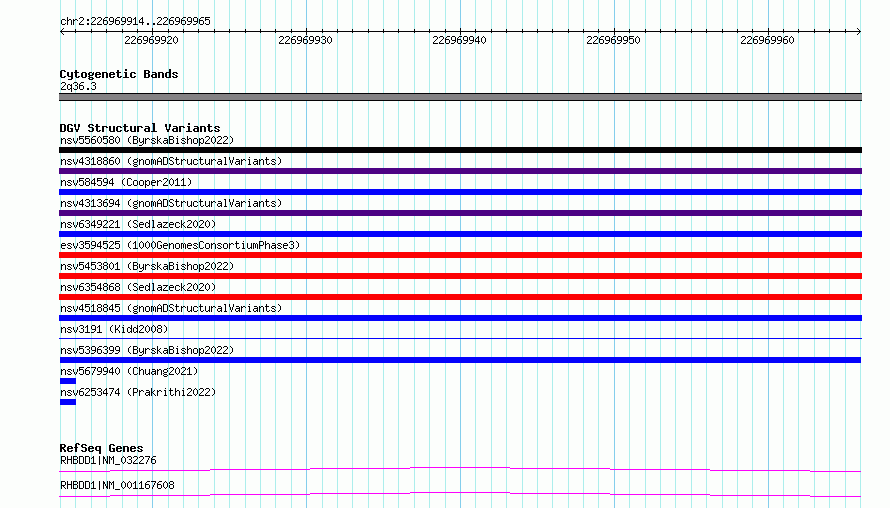
Task: Click the short blue nsv5679940 variant bar
Action: [68, 381]
